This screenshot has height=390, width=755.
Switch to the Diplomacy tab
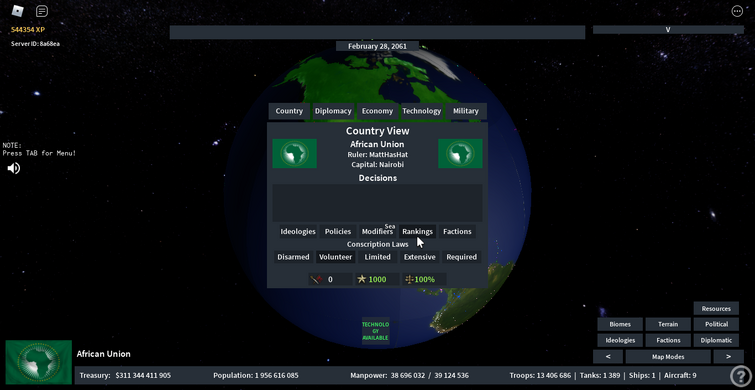point(333,111)
